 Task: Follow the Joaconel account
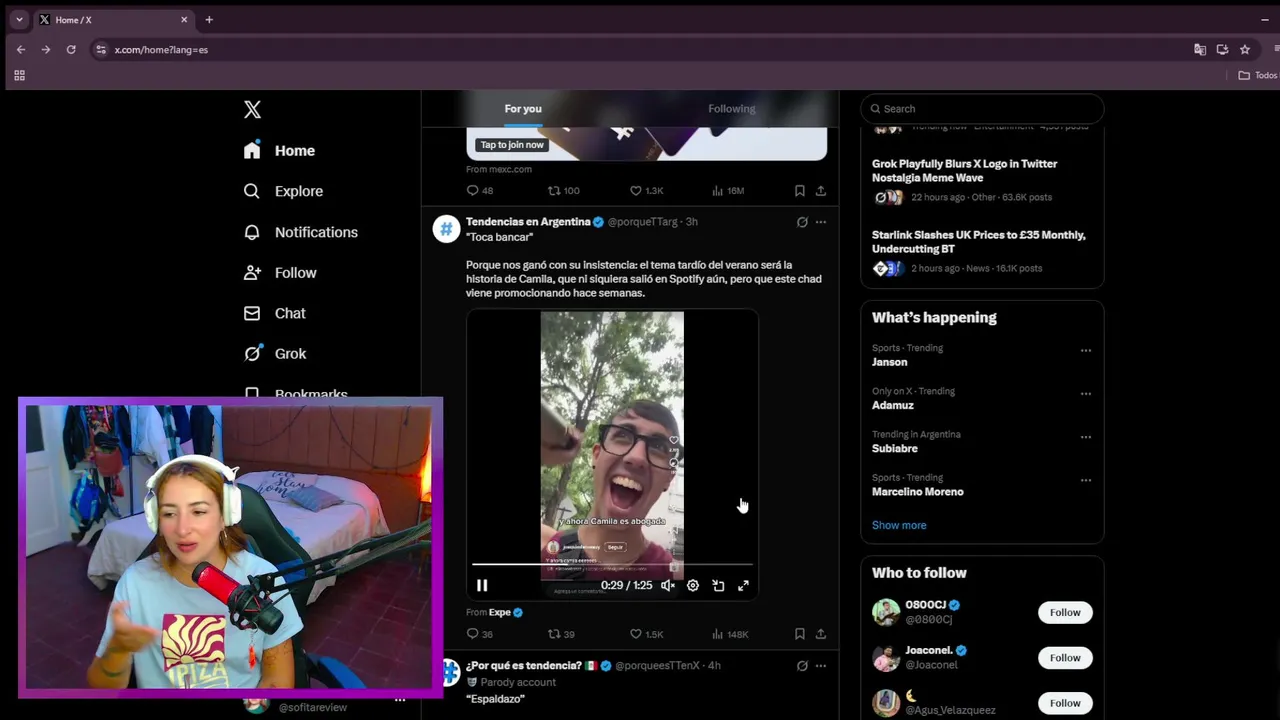coord(1065,658)
